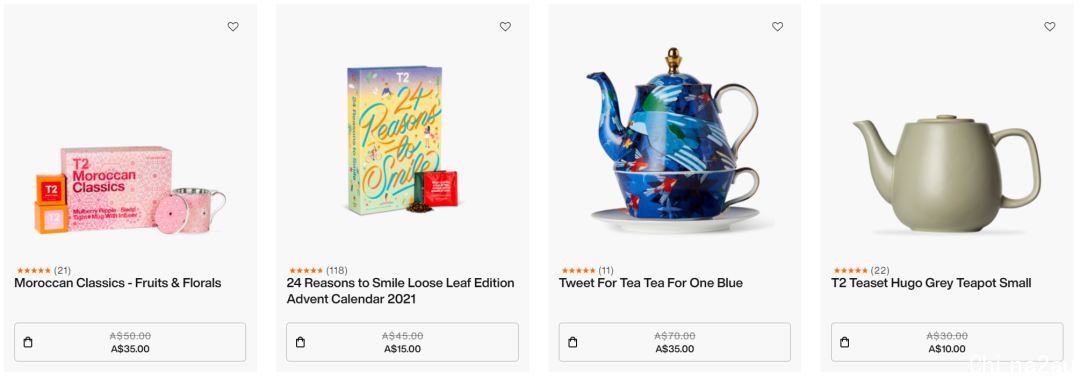Add Hugo Grey Teapot for A$10.00 to cart
This screenshot has width=1080, height=377.
tap(947, 342)
